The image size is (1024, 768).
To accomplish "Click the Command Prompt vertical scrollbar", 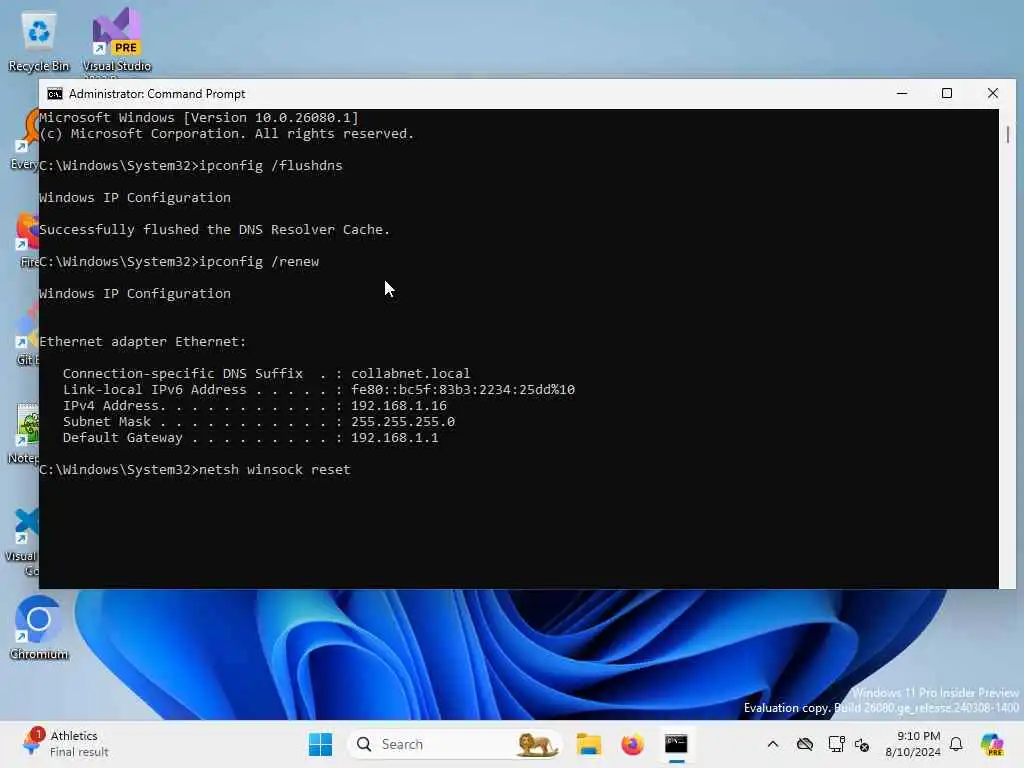I will click(x=1008, y=349).
